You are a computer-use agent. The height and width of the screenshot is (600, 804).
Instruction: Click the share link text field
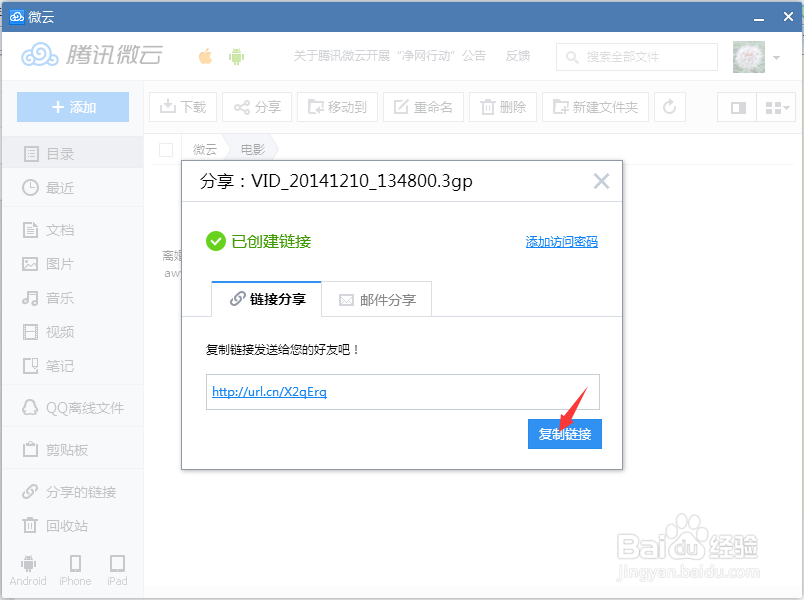(403, 392)
